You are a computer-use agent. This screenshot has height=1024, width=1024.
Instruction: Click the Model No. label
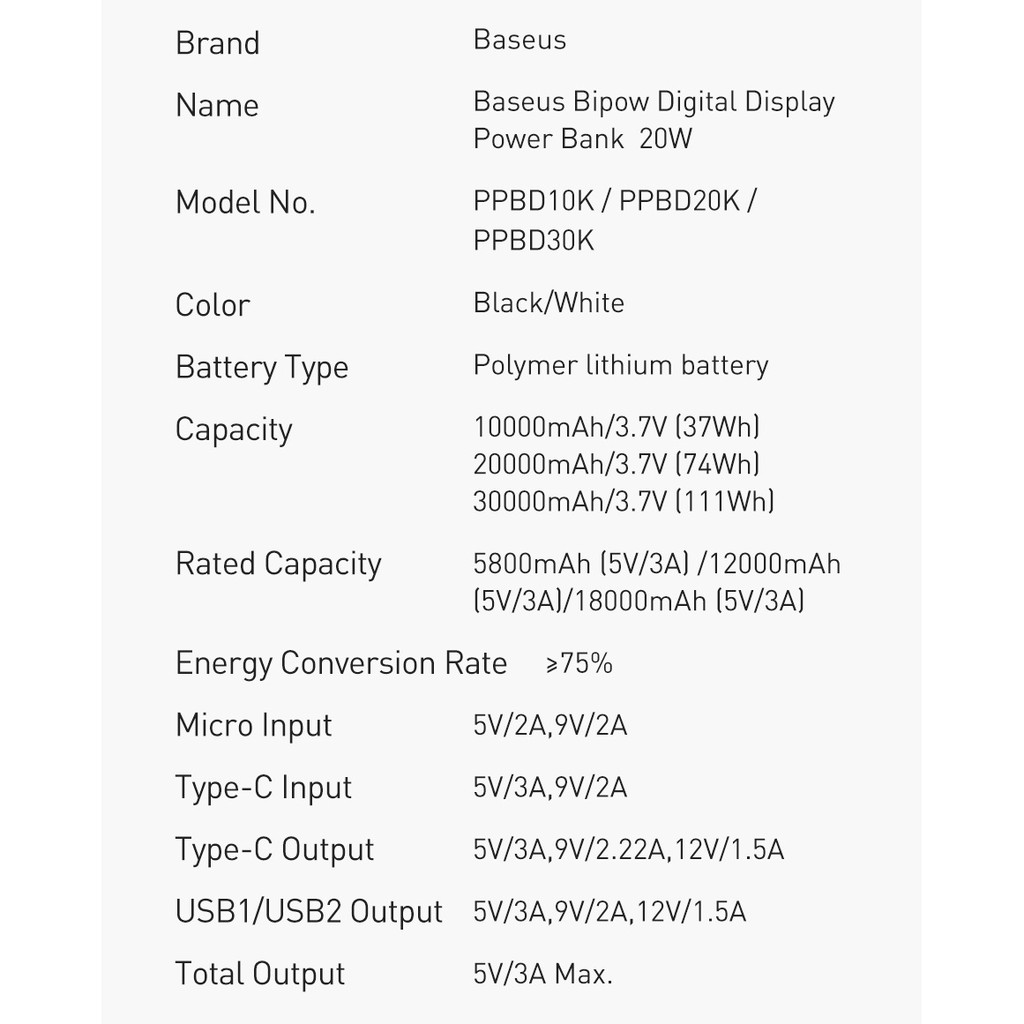(245, 202)
